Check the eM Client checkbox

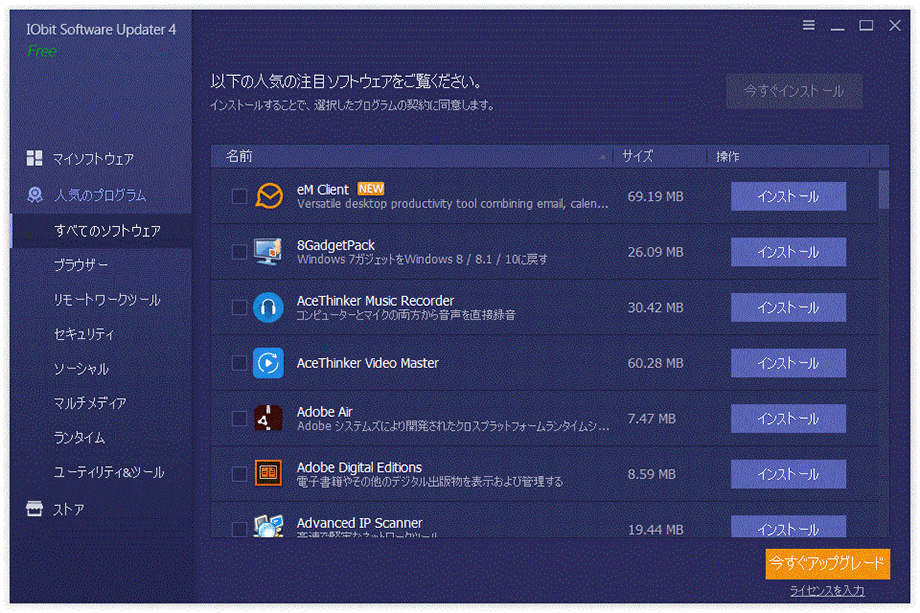[x=239, y=196]
